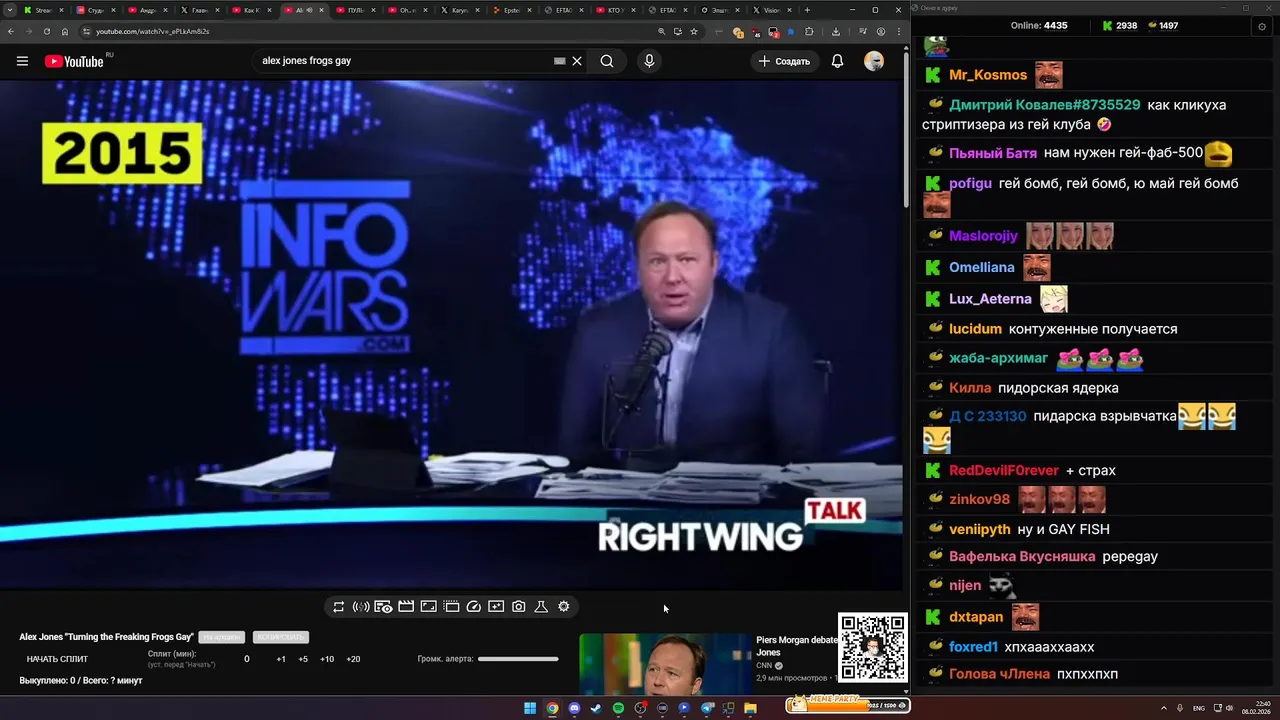Click the YouTube page vertical scrollbar
Image resolution: width=1280 pixels, height=720 pixels.
pyautogui.click(x=906, y=130)
